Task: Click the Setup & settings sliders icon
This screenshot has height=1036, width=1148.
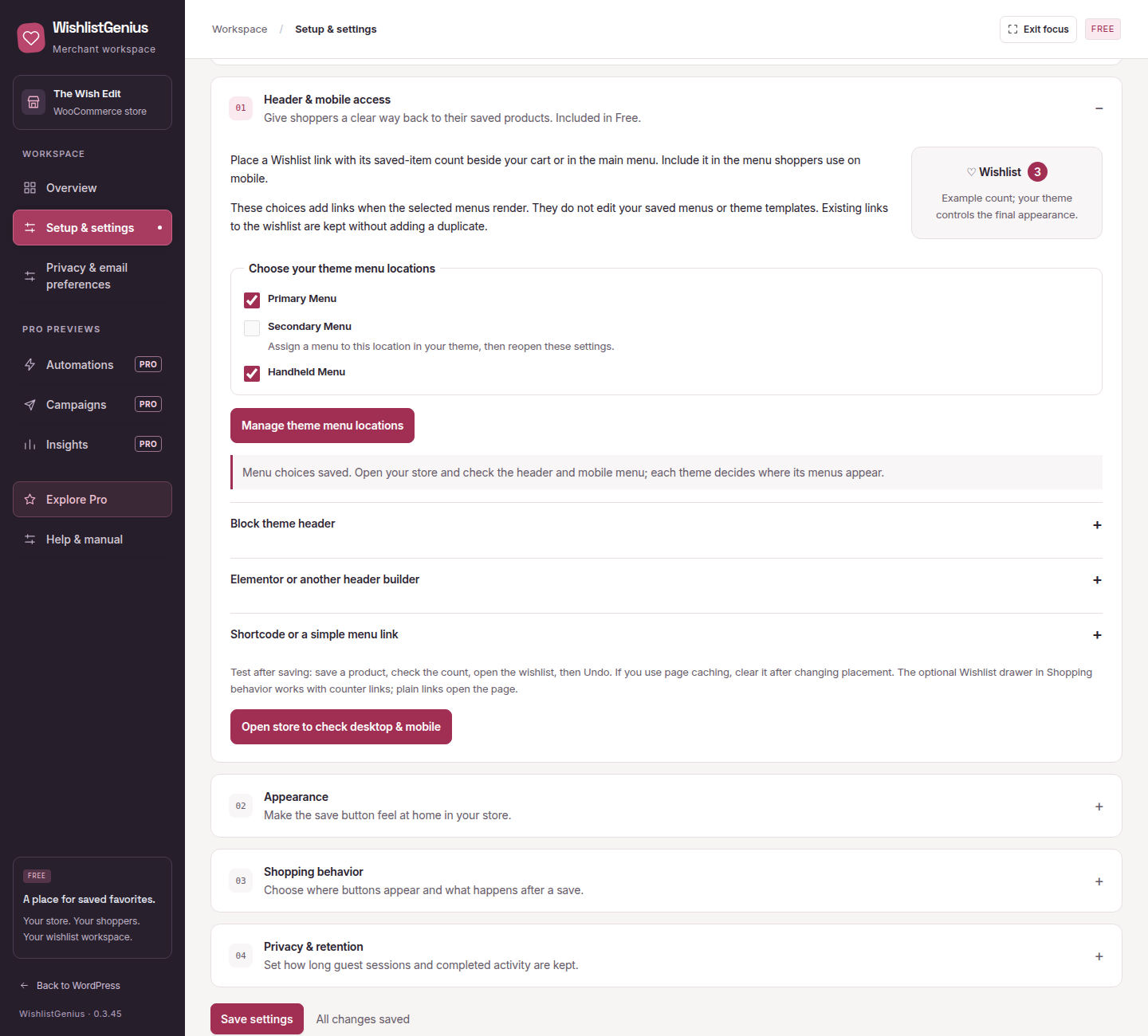Action: [x=30, y=228]
